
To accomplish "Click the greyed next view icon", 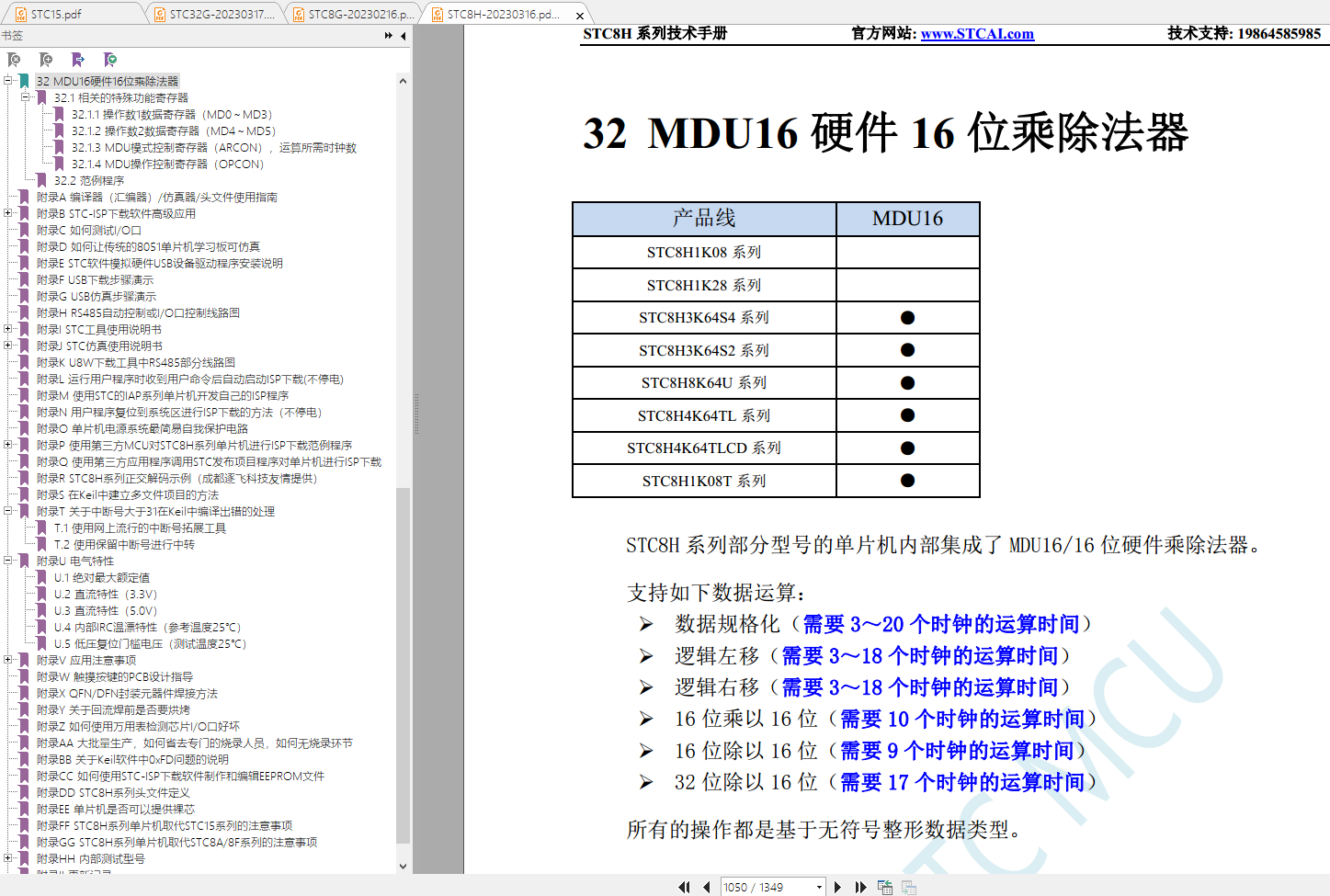I will coord(909,887).
